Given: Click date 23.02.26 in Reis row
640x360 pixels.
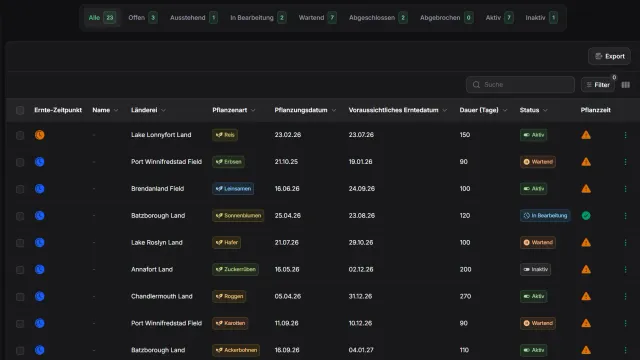Looking at the screenshot, I should pyautogui.click(x=288, y=135).
